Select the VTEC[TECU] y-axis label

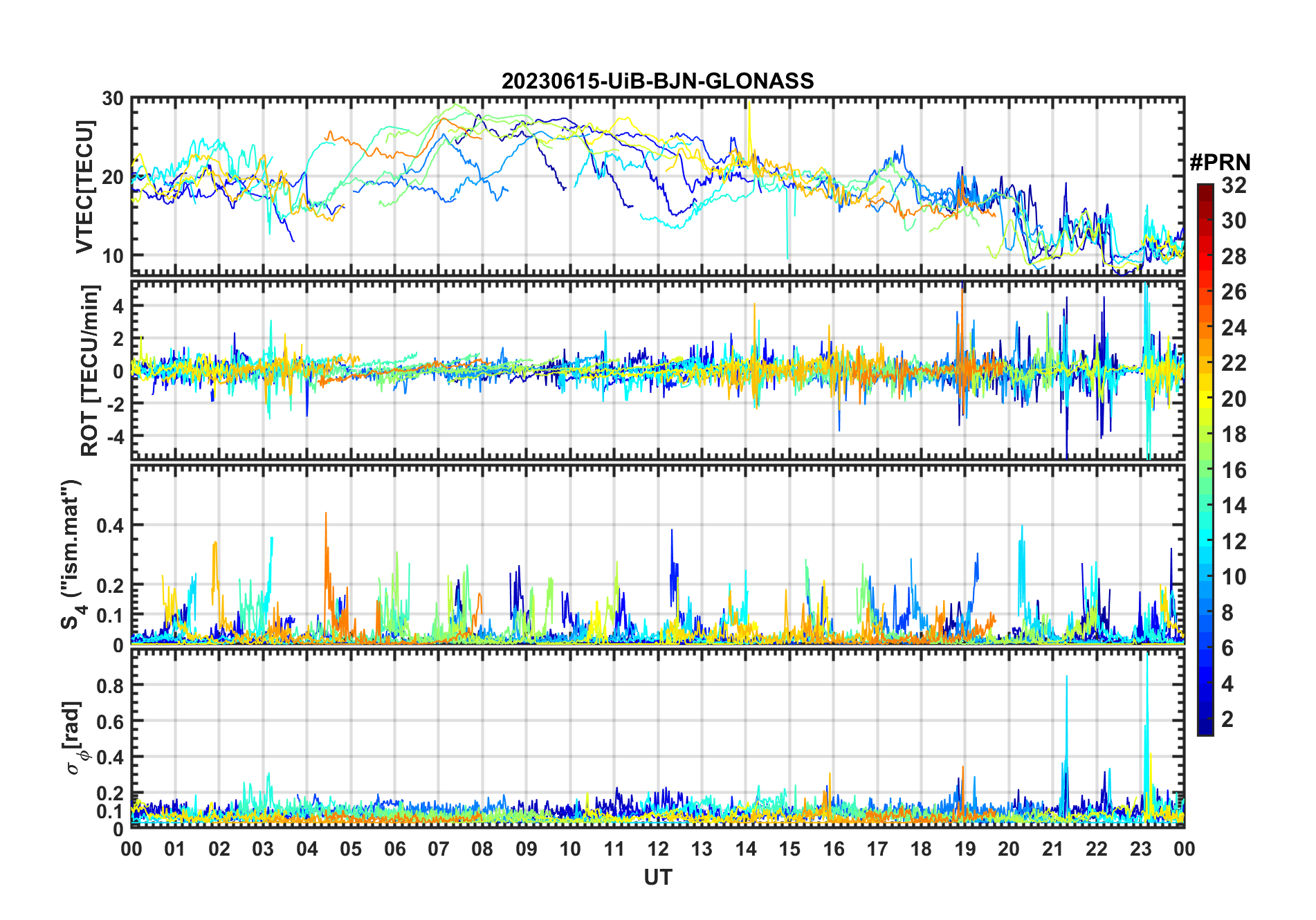(x=84, y=187)
